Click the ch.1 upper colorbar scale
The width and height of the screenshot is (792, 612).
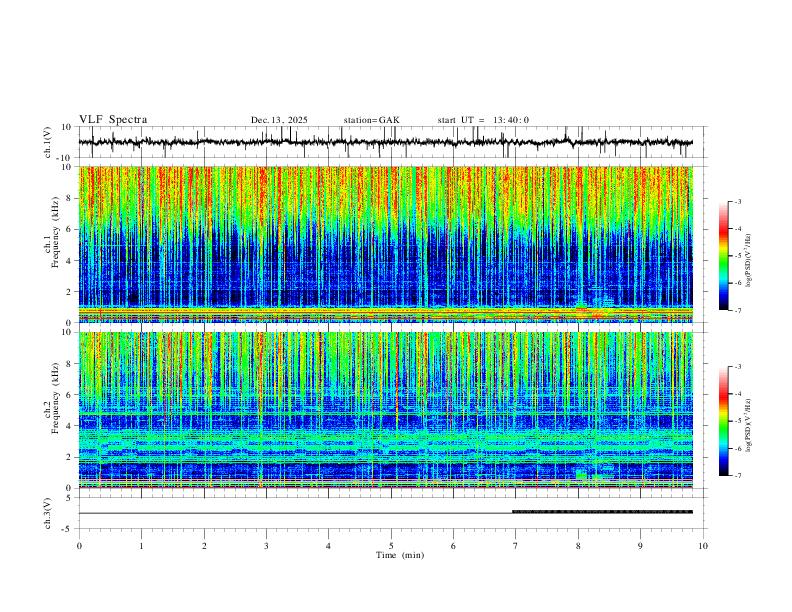coord(724,256)
